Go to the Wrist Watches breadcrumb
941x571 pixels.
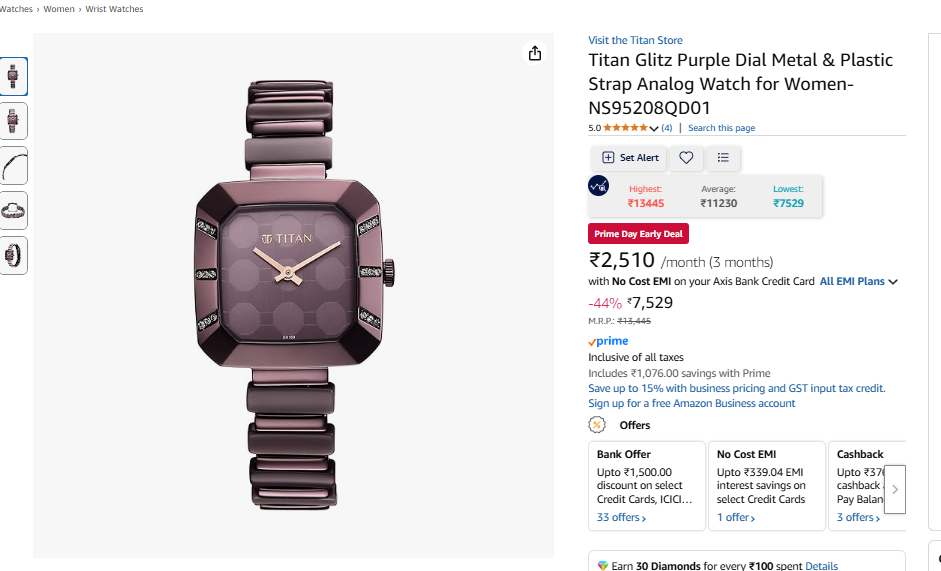click(115, 9)
